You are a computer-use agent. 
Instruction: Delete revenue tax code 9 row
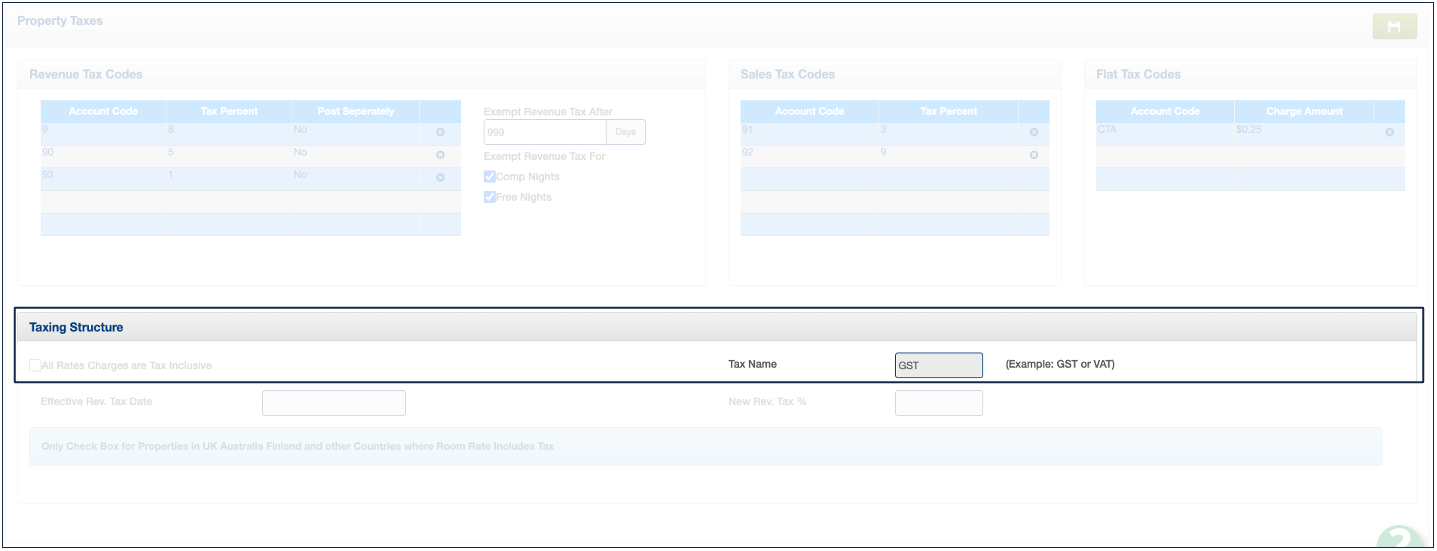pyautogui.click(x=440, y=132)
